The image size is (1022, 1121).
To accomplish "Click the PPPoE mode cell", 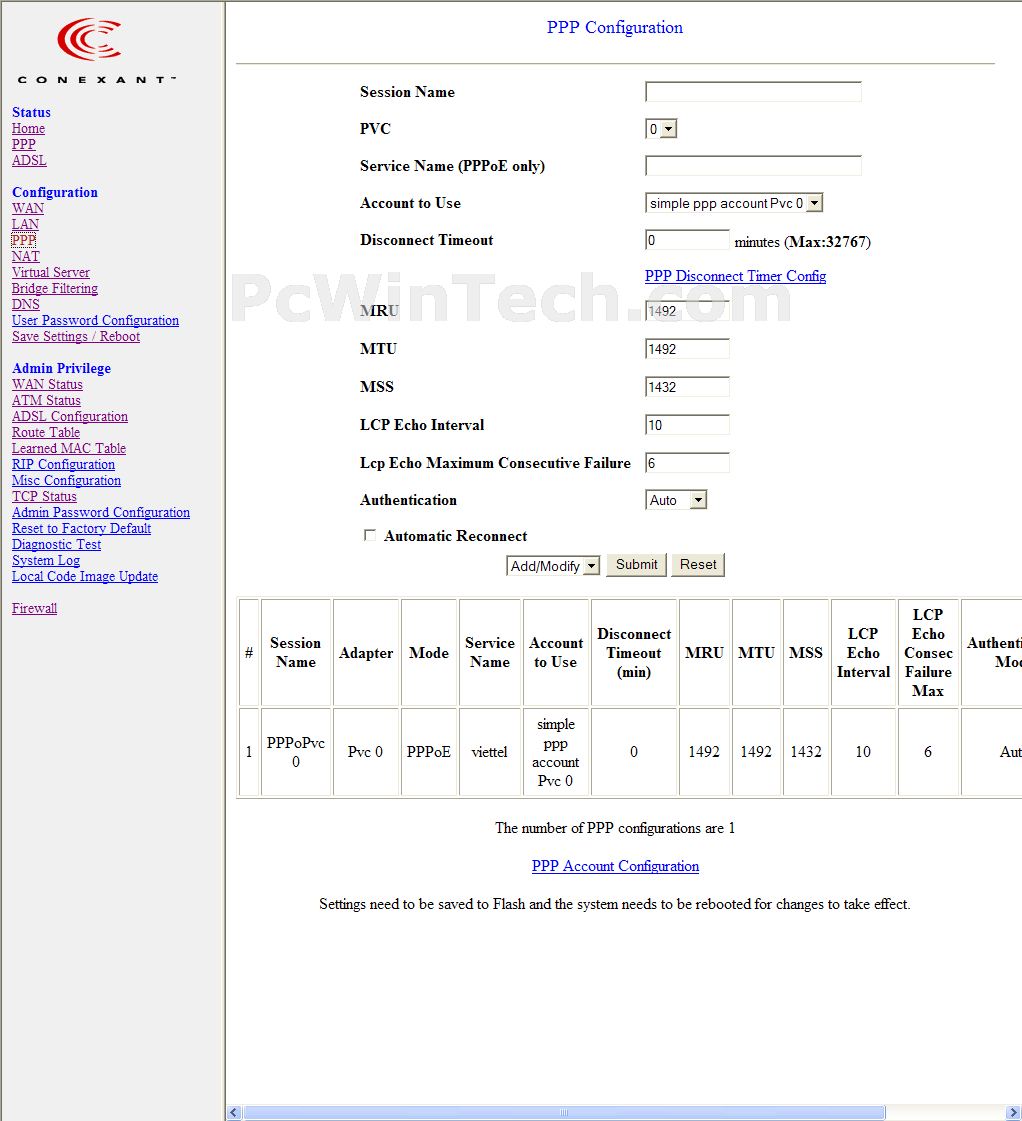I will (429, 752).
